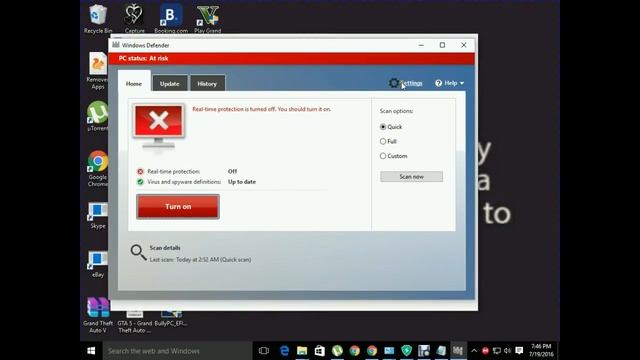Open the Help menu dropdown

click(449, 83)
